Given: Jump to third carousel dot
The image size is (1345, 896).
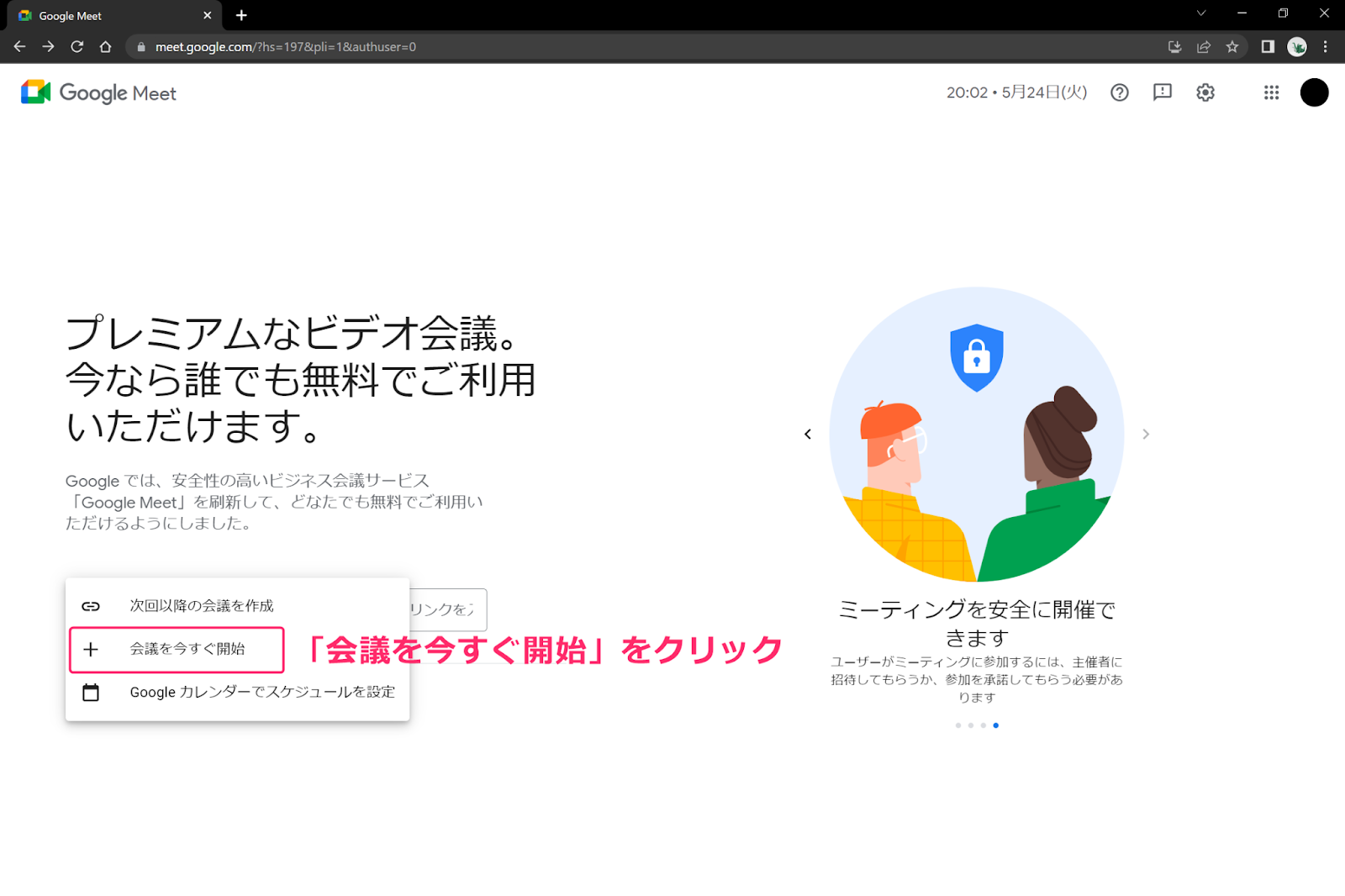Looking at the screenshot, I should [x=983, y=725].
